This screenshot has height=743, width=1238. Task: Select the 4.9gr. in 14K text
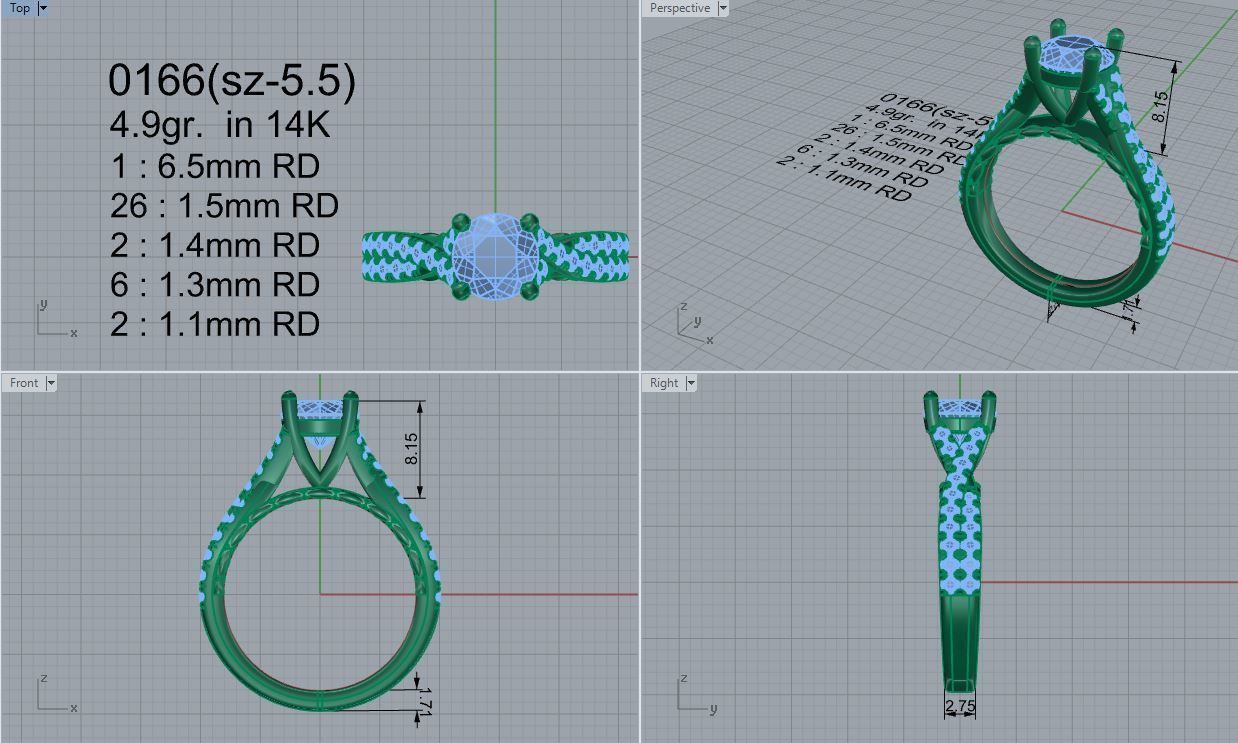(x=220, y=126)
